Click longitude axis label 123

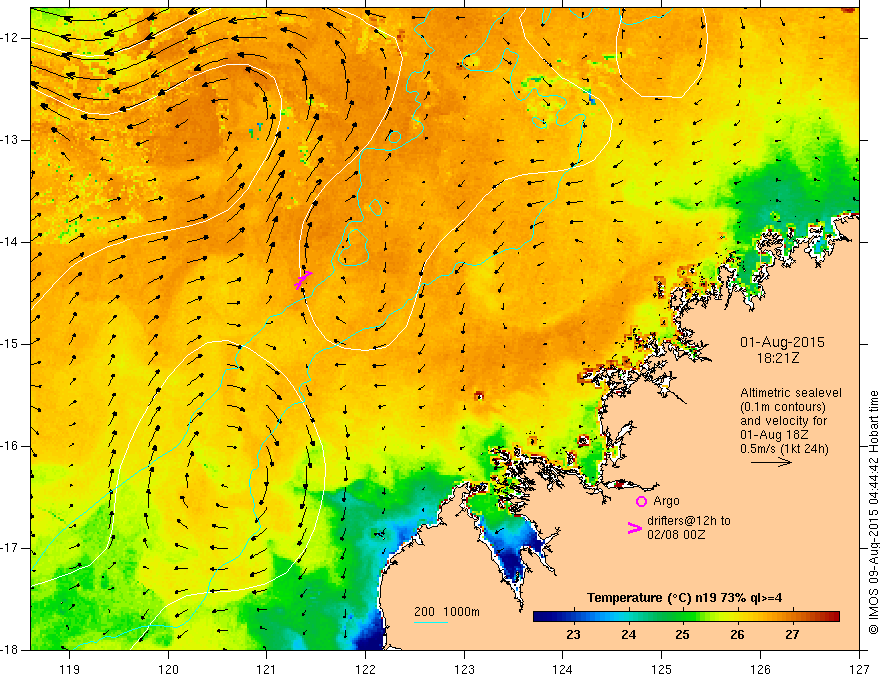pos(464,669)
